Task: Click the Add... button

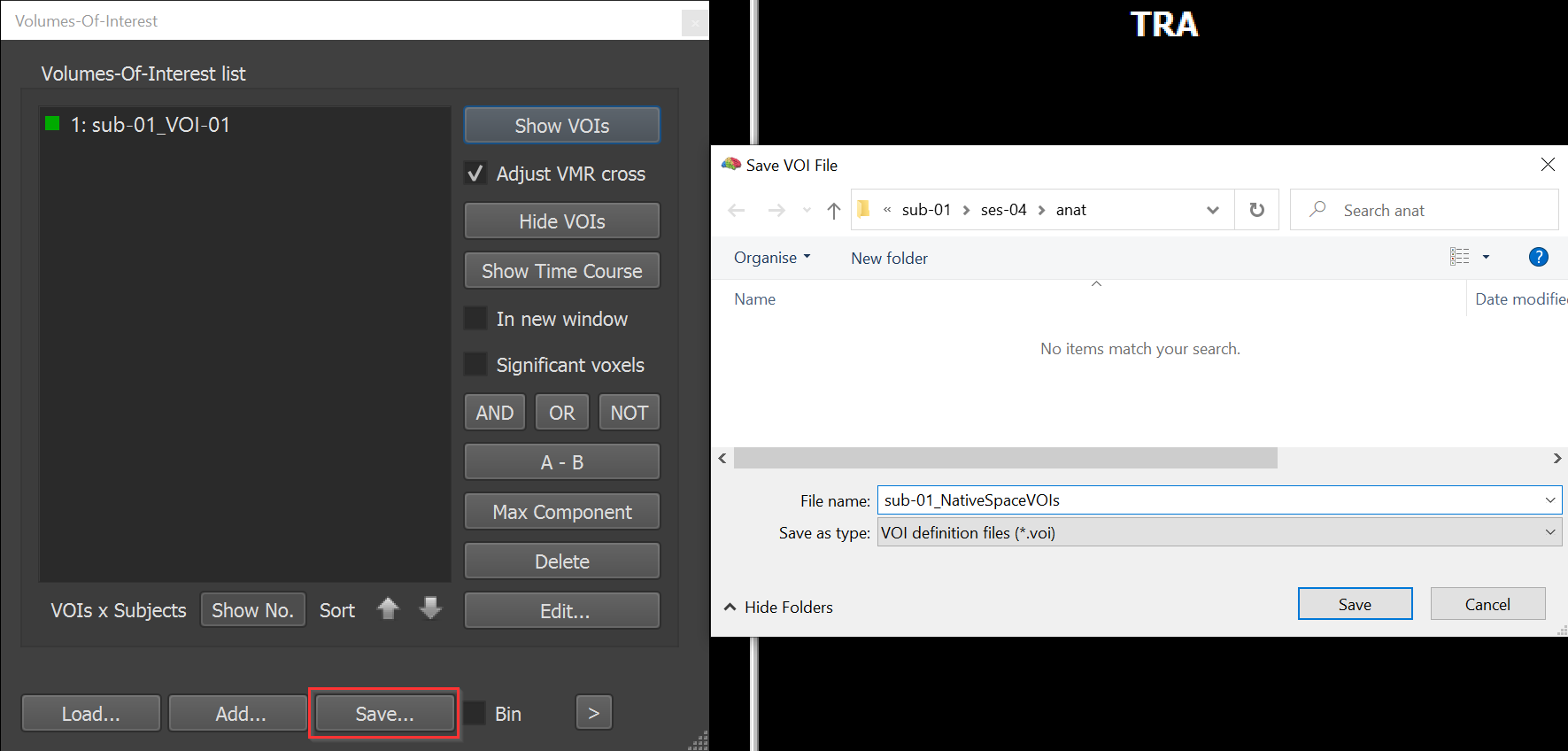Action: (x=238, y=713)
